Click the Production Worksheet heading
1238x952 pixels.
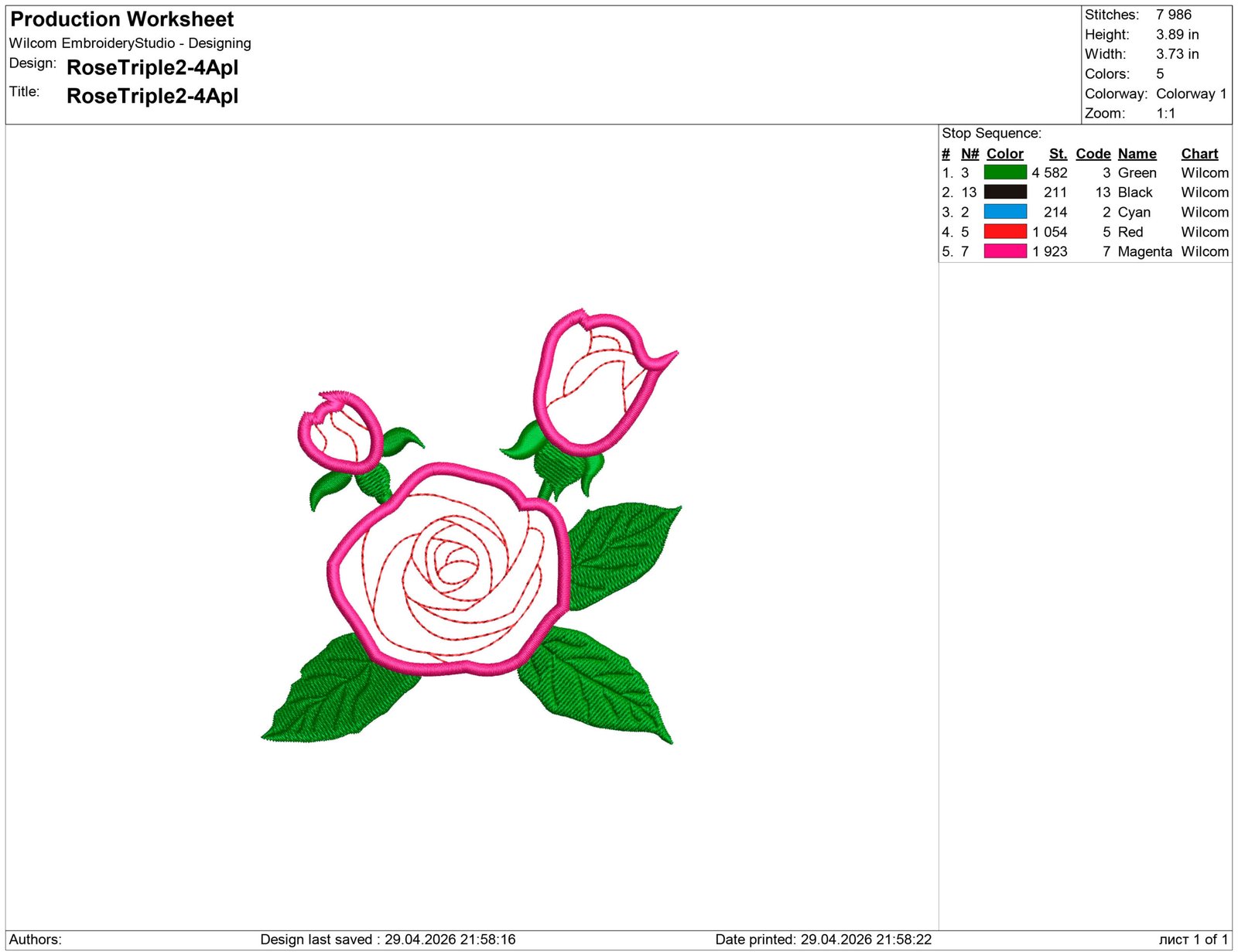121,19
